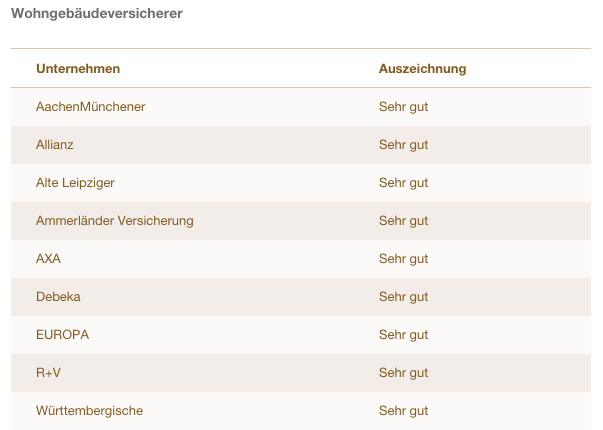Click Württembergische's Sehr gut rating
603x430 pixels.
403,411
